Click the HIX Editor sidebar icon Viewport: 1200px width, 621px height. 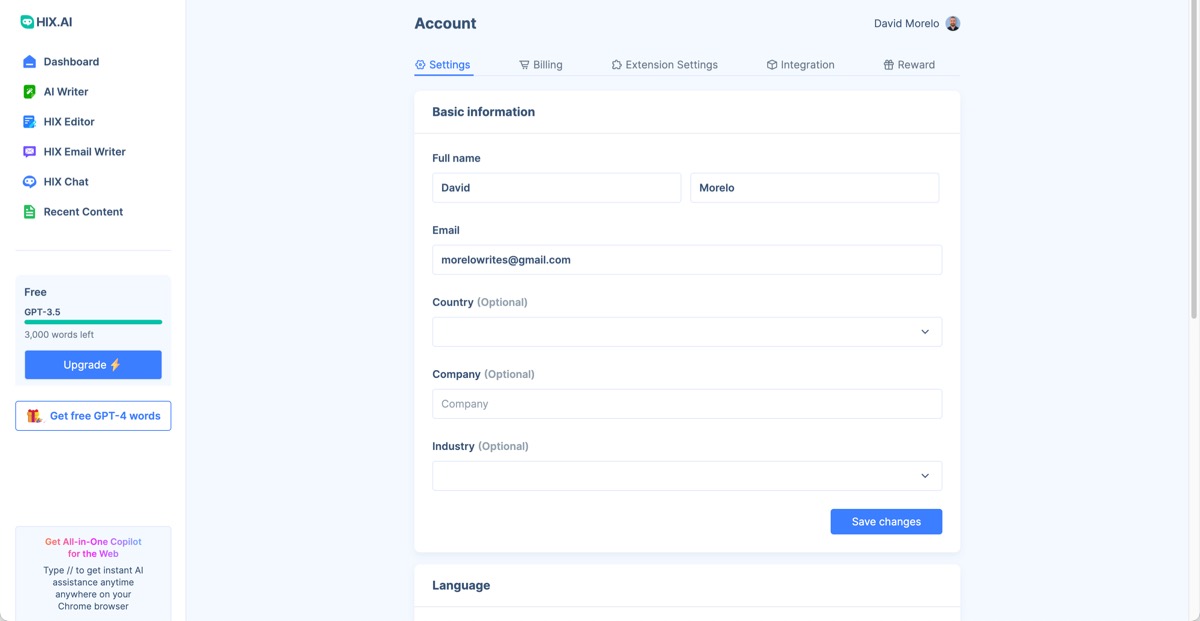click(x=29, y=122)
